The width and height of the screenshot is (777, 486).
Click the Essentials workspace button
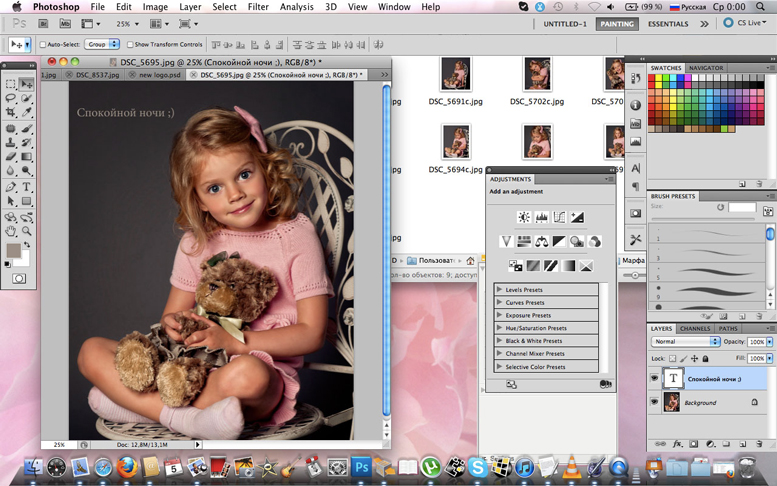click(667, 24)
